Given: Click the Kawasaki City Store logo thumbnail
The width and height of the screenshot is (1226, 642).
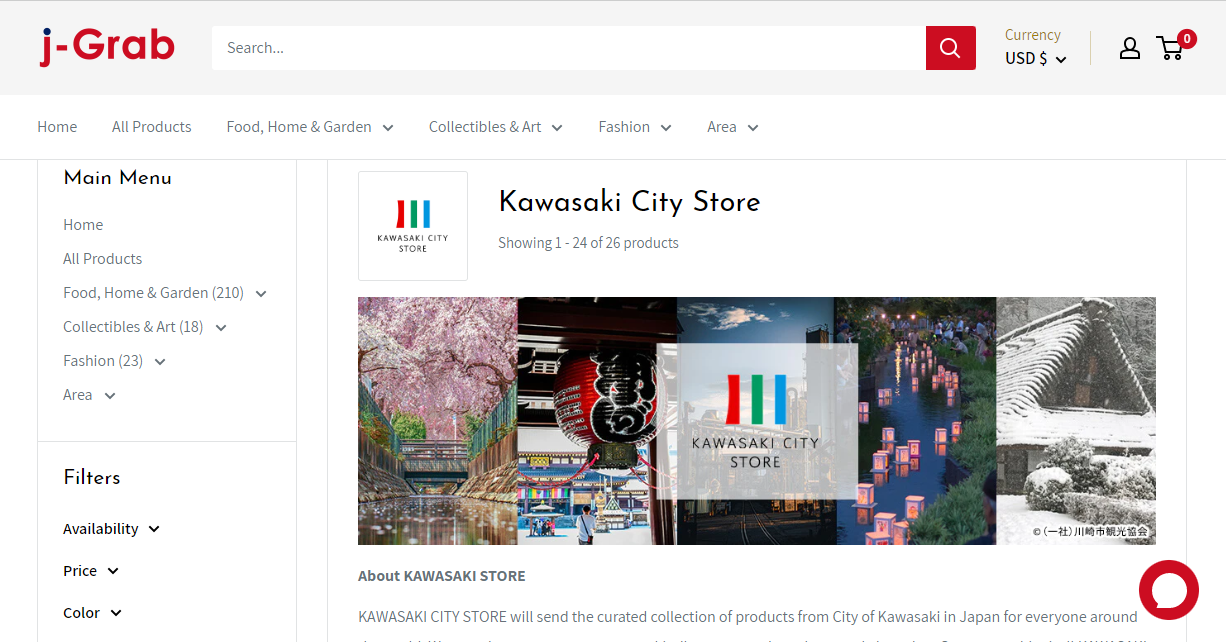Looking at the screenshot, I should (412, 225).
